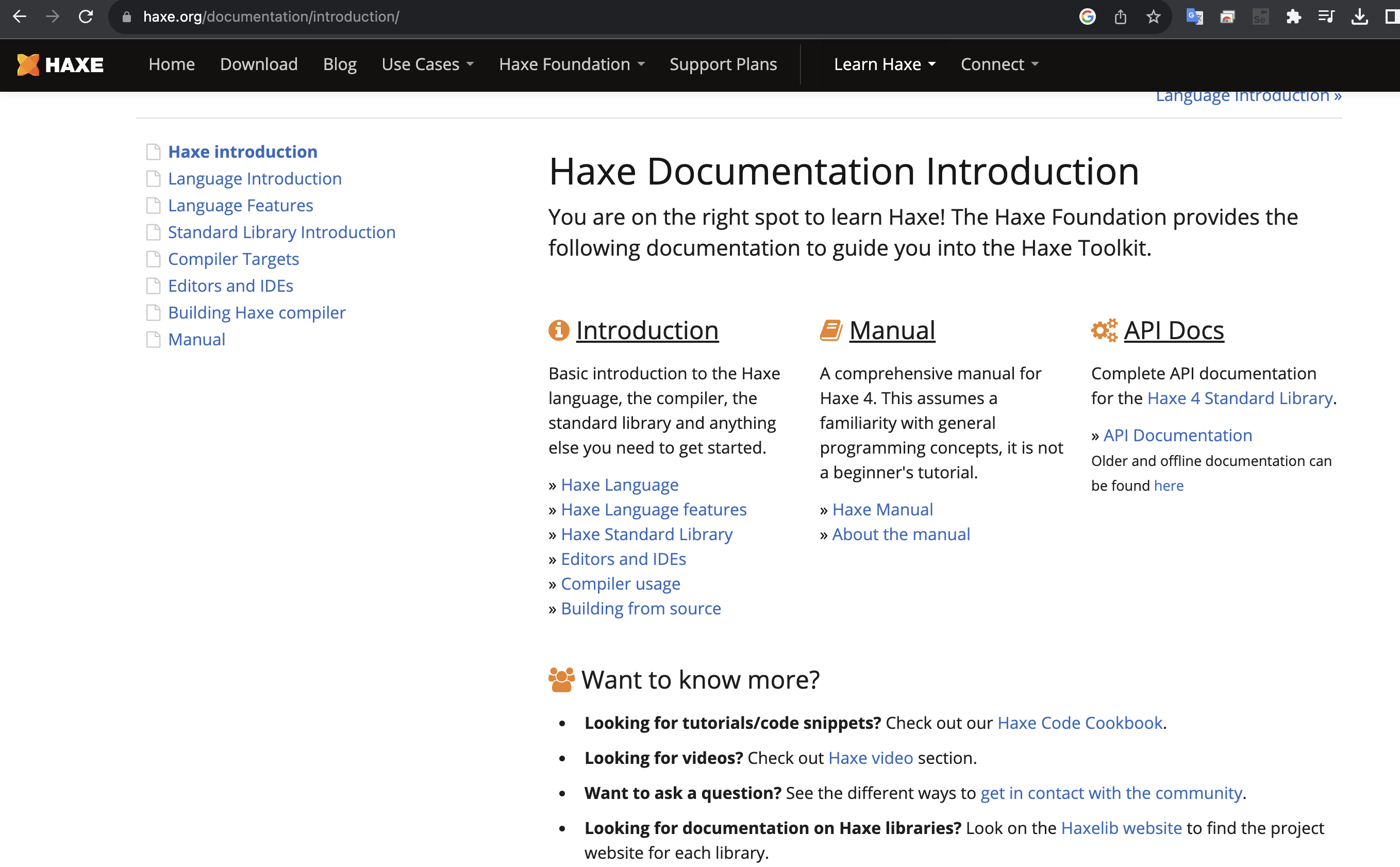Open the Learn Haxe dropdown
Image resolution: width=1400 pixels, height=867 pixels.
pyautogui.click(x=884, y=64)
